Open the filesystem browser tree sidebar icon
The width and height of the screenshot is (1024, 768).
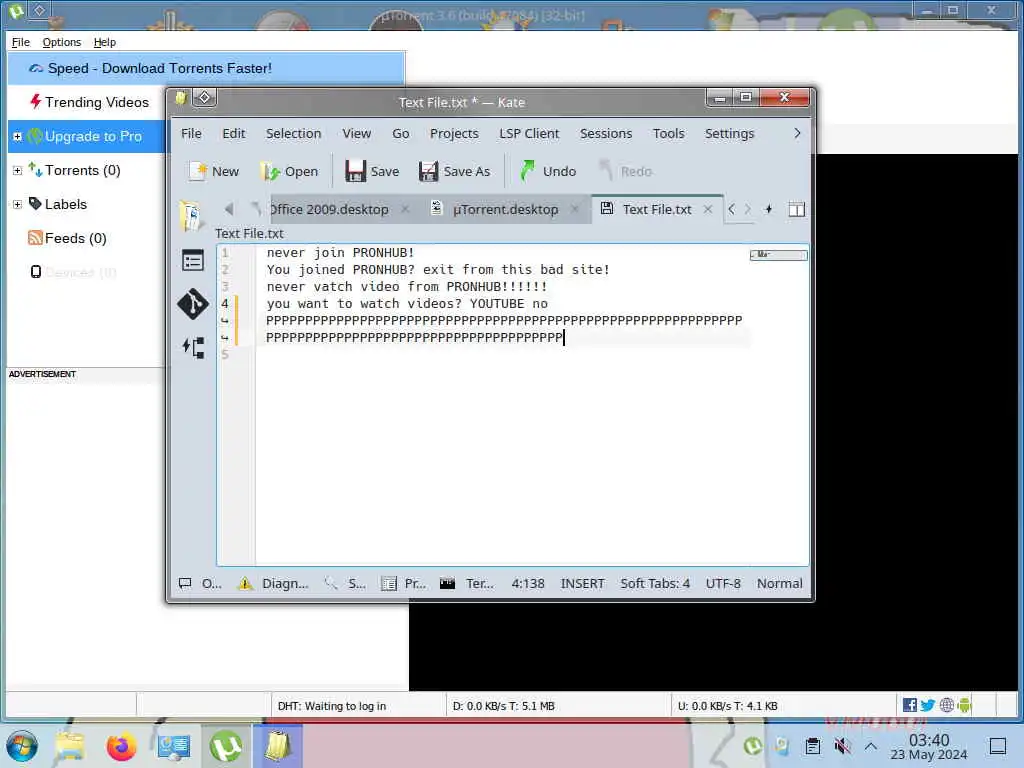(x=193, y=347)
